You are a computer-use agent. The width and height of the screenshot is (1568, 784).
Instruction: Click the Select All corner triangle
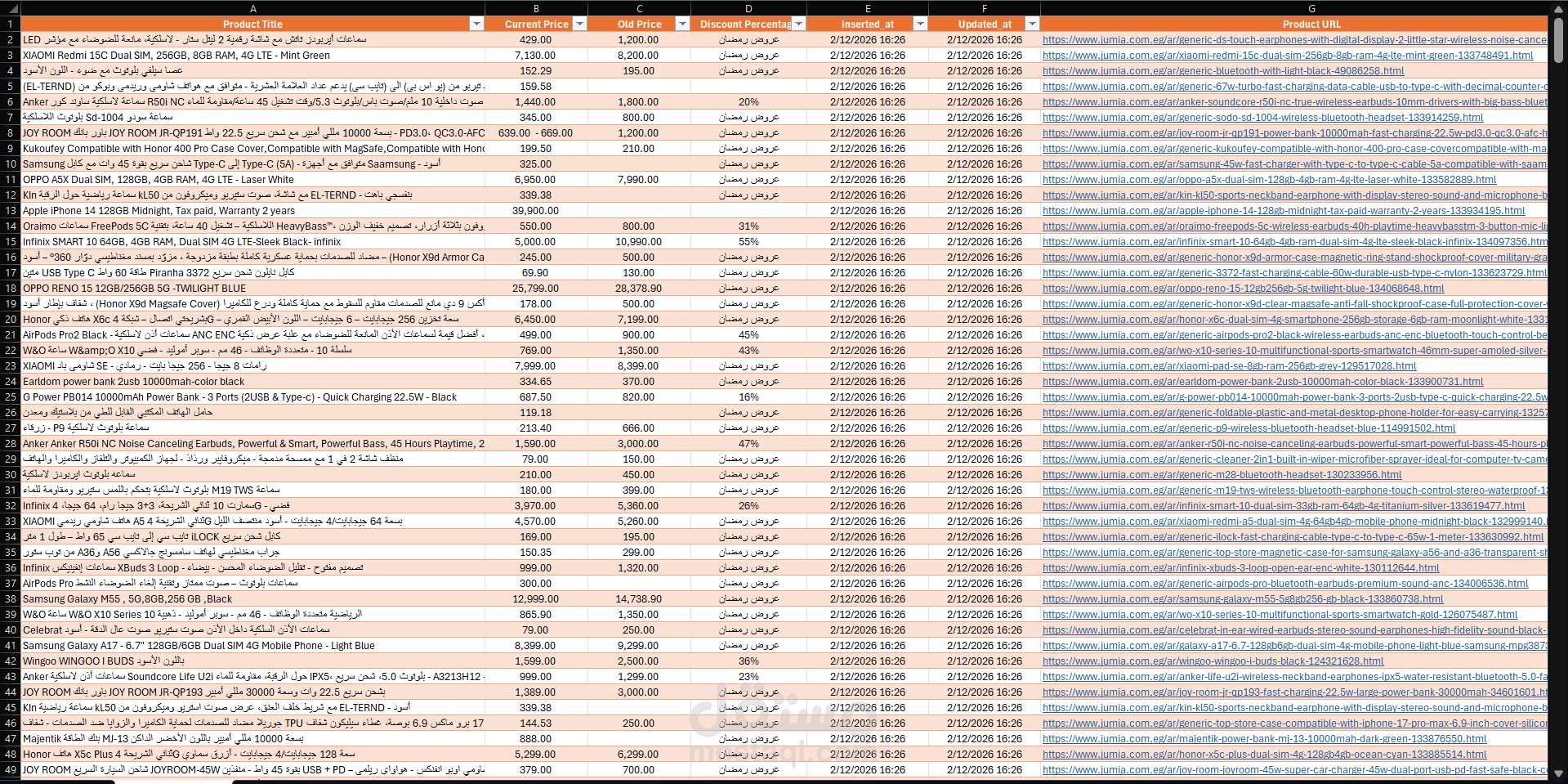pyautogui.click(x=11, y=8)
